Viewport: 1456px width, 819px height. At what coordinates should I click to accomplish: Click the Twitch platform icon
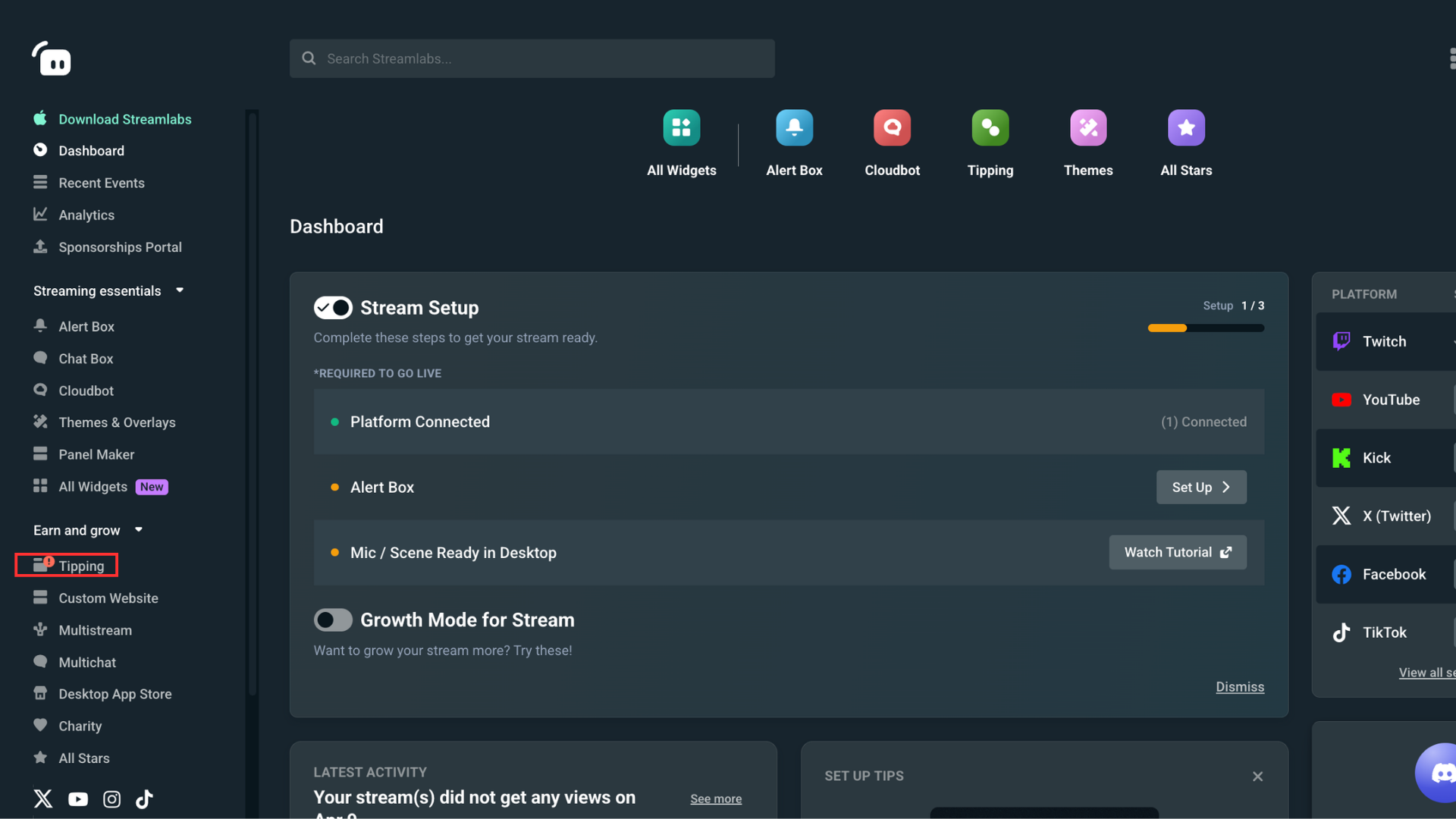1341,341
